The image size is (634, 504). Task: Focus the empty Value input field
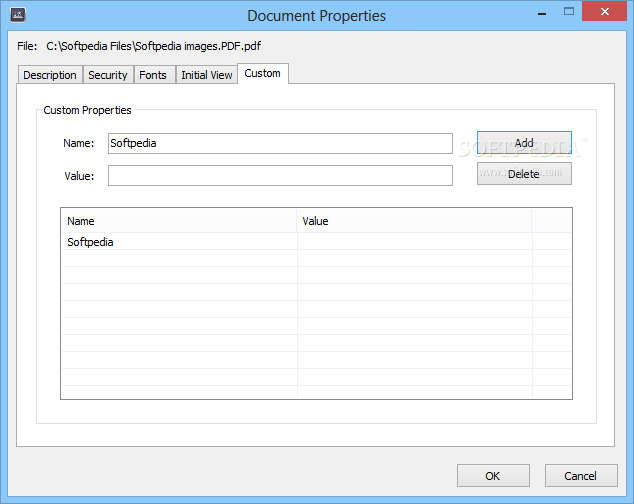280,176
